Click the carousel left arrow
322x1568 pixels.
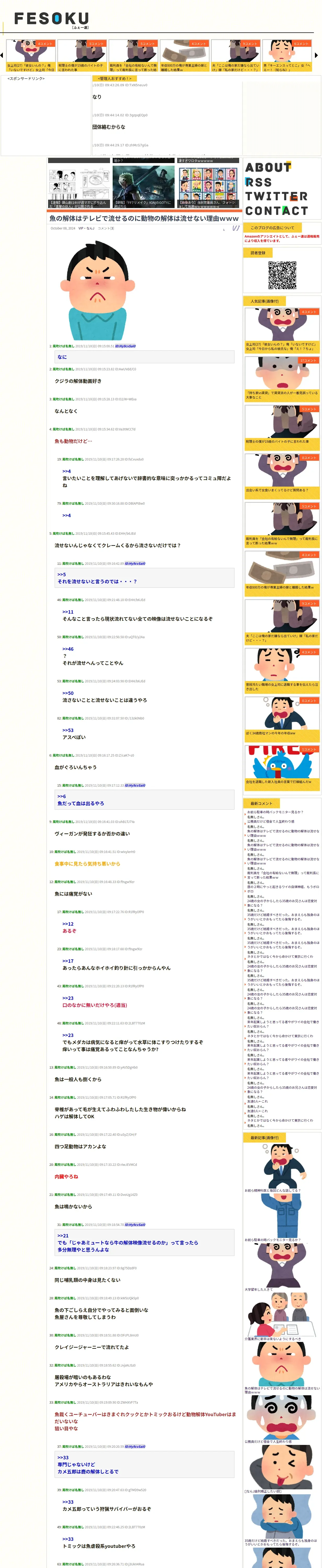pos(2,55)
